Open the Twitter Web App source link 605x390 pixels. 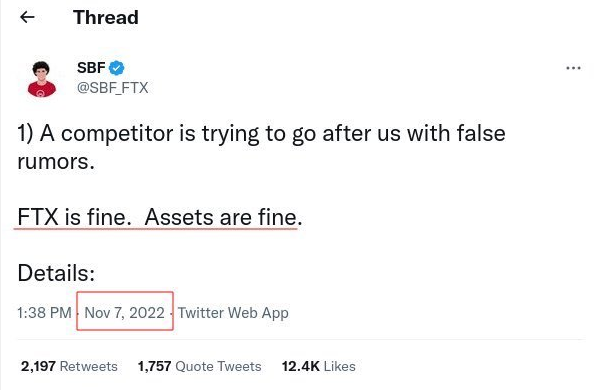tap(233, 313)
